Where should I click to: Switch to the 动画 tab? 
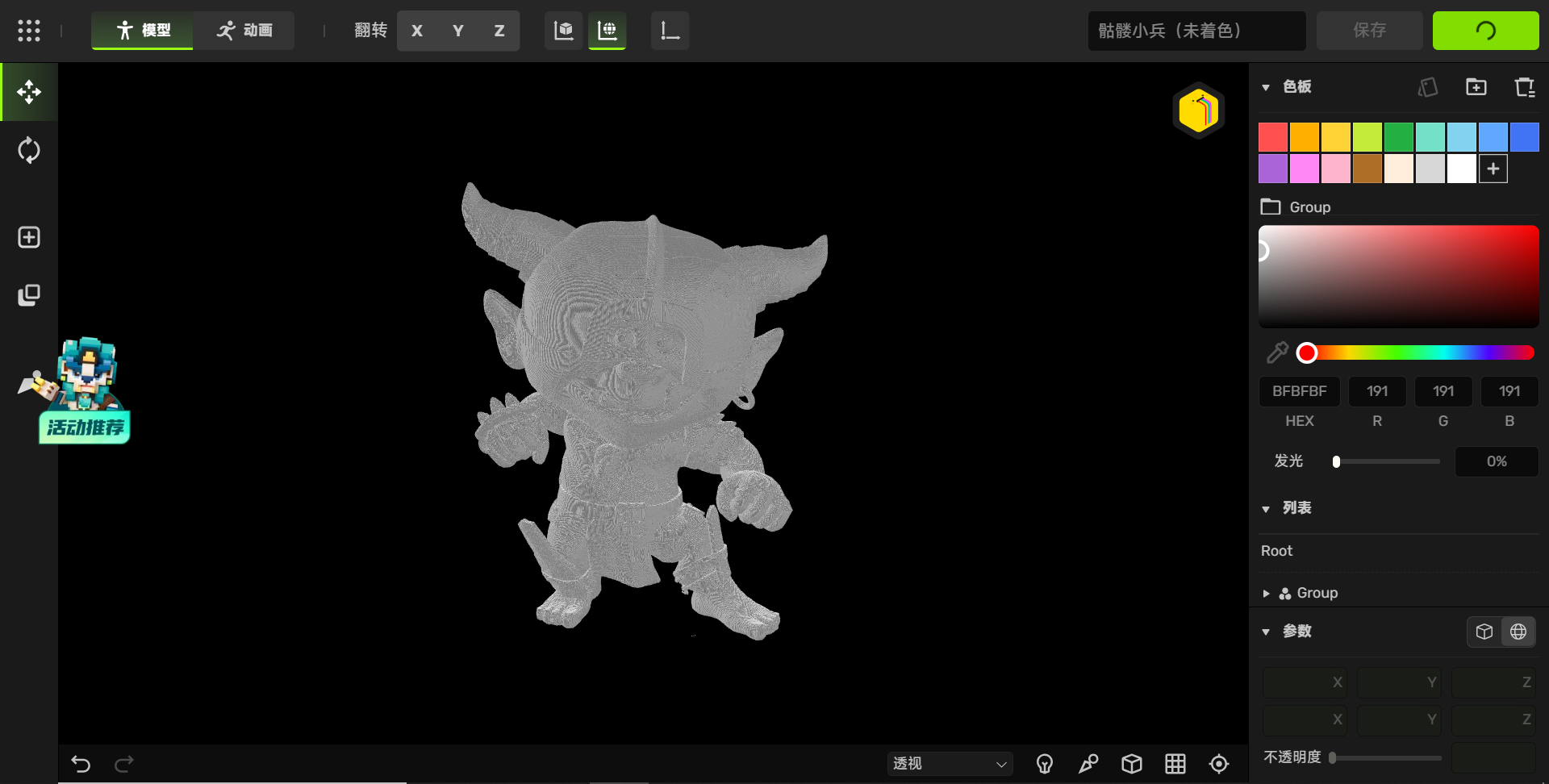244,31
